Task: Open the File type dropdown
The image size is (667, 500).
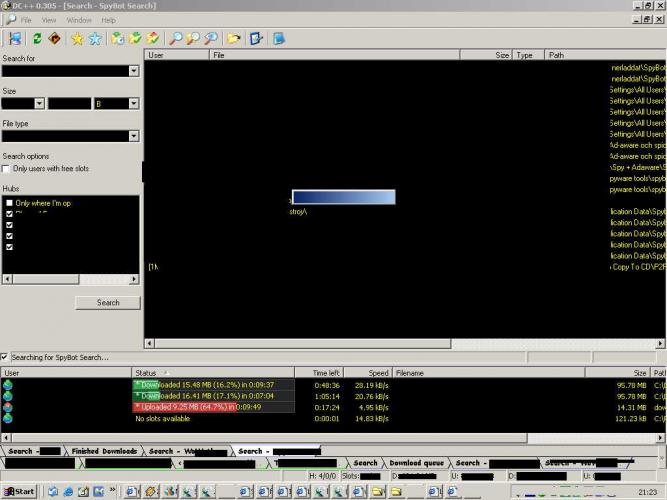Action: 133,136
